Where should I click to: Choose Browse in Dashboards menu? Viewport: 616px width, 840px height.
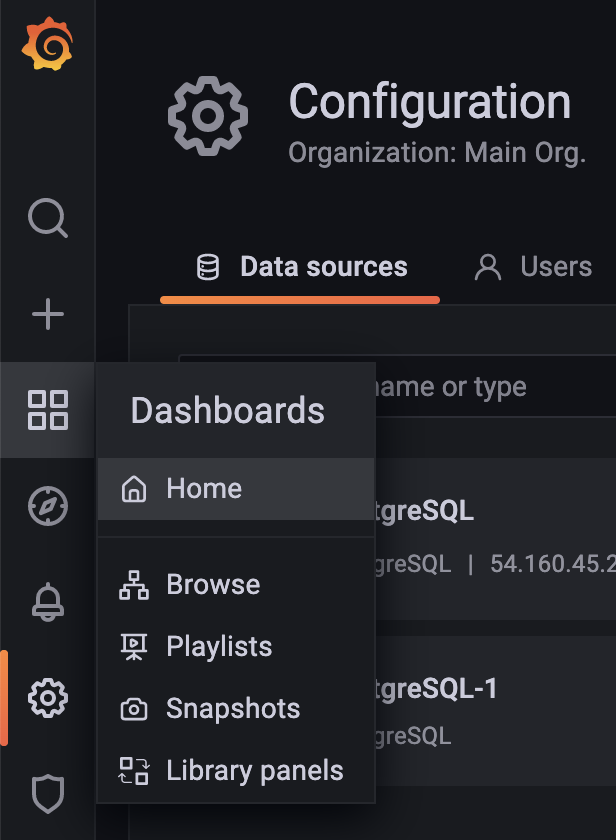pyautogui.click(x=236, y=584)
